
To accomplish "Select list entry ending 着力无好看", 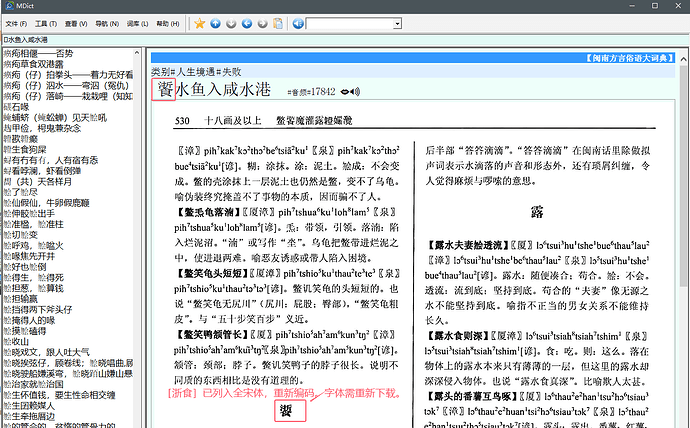I will coord(68,75).
